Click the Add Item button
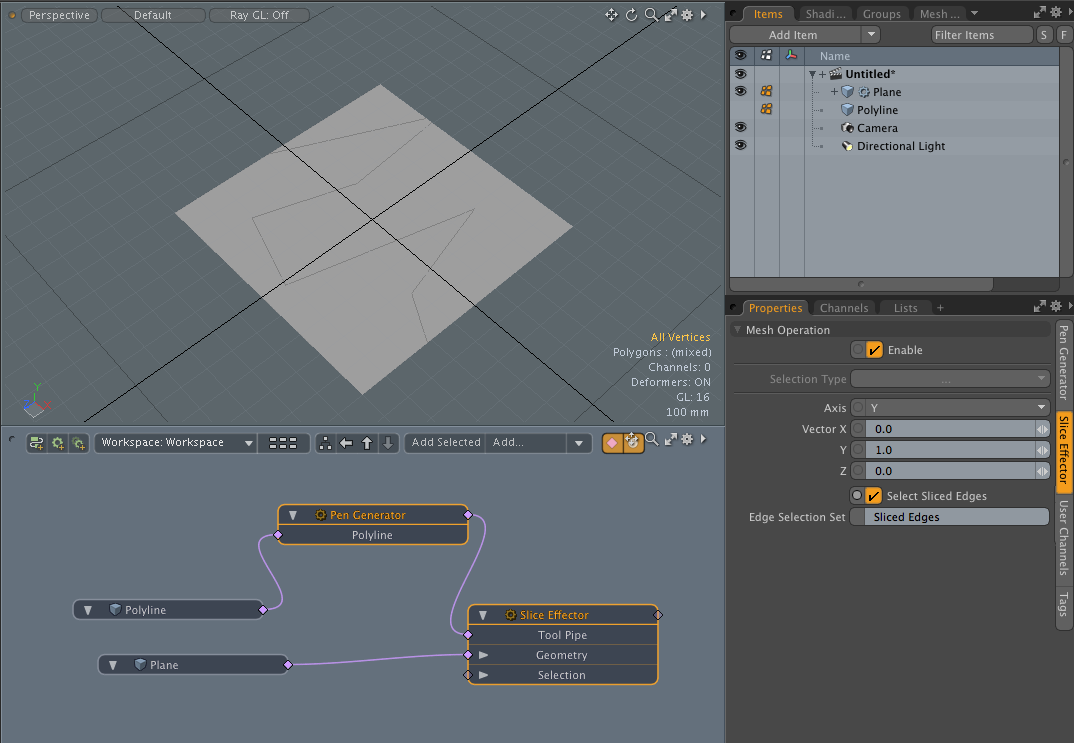This screenshot has height=743, width=1074. pyautogui.click(x=793, y=35)
